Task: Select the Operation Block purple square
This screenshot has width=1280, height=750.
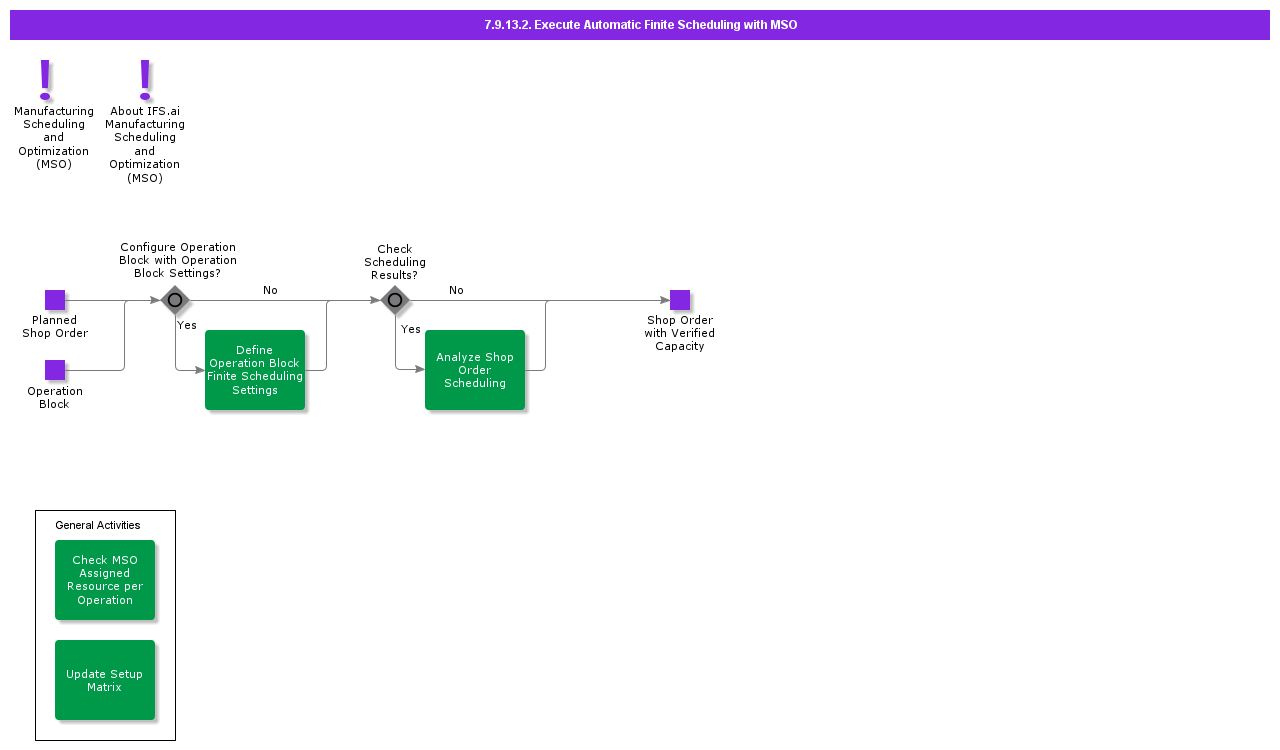Action: [55, 370]
